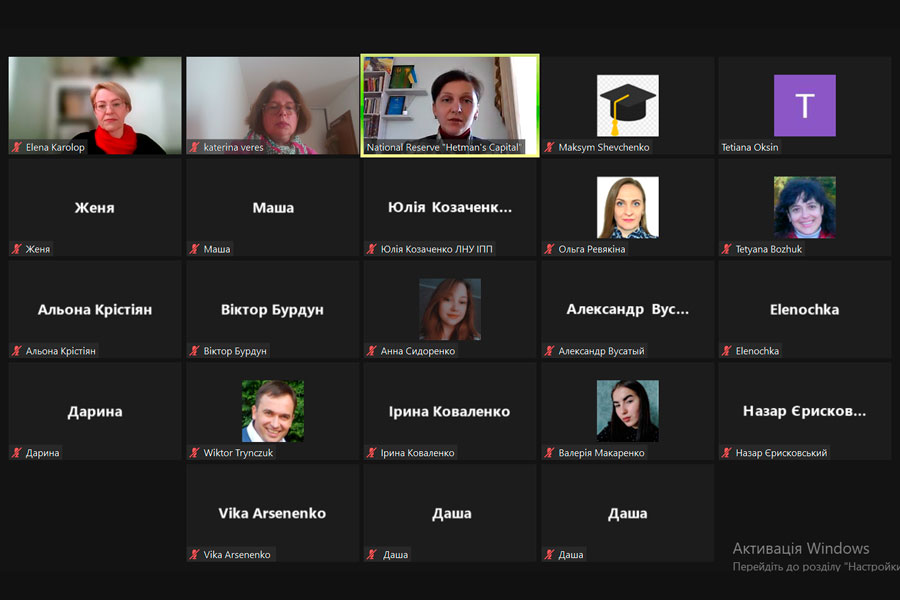Screen dimensions: 900x600
Task: Click Wiktor Trynczuk's profile photo
Action: pos(273,411)
